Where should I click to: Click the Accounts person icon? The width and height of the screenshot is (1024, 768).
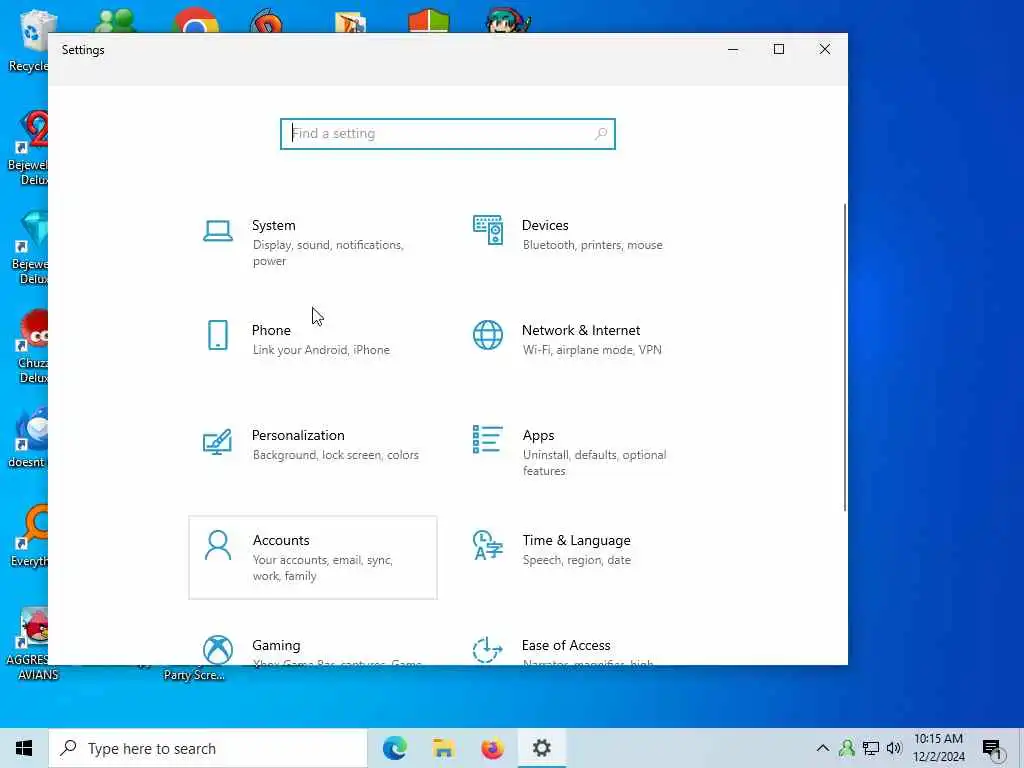tap(217, 545)
